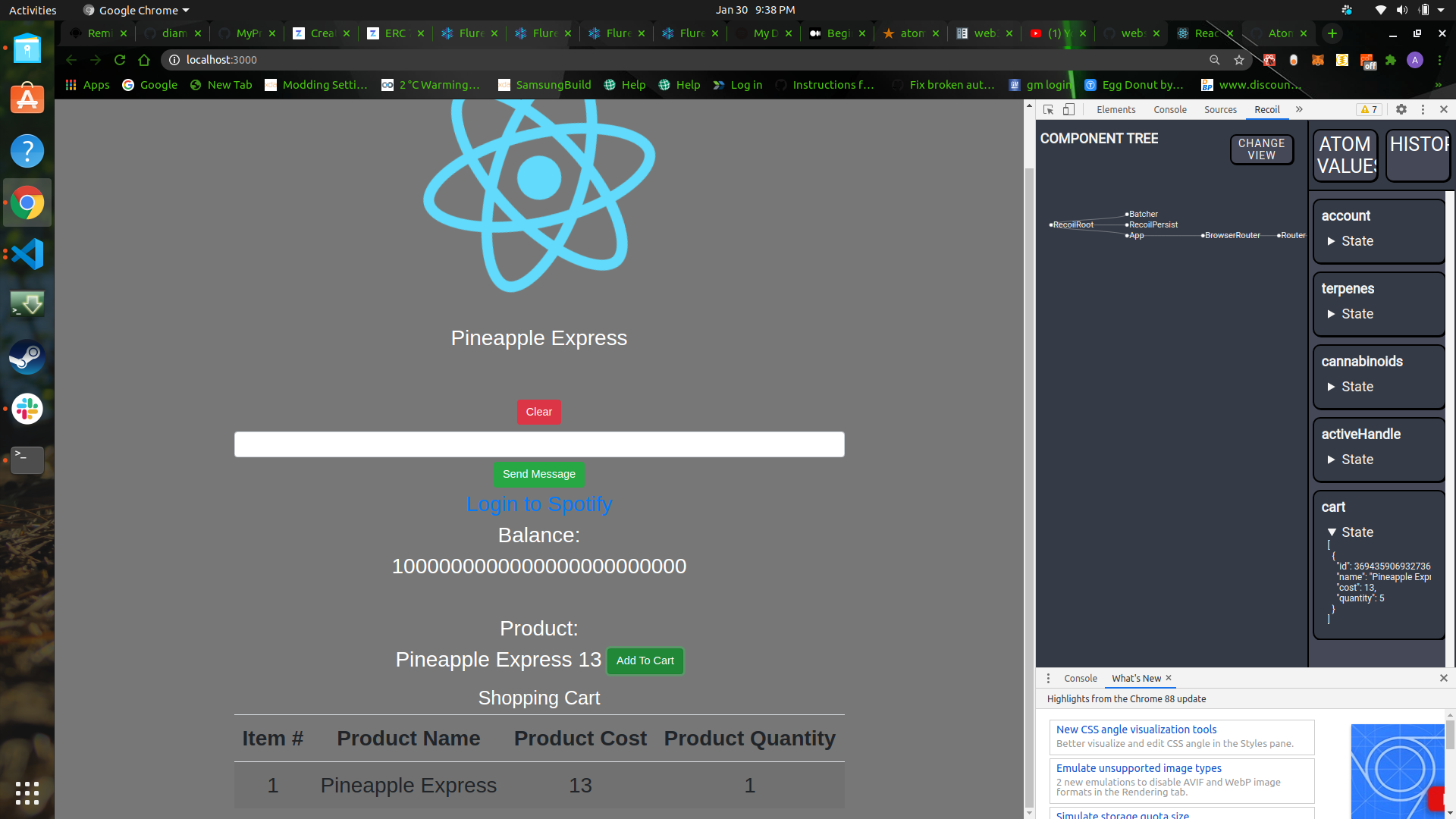The image size is (1456, 819).
Task: Click the back navigation arrow
Action: pyautogui.click(x=71, y=60)
